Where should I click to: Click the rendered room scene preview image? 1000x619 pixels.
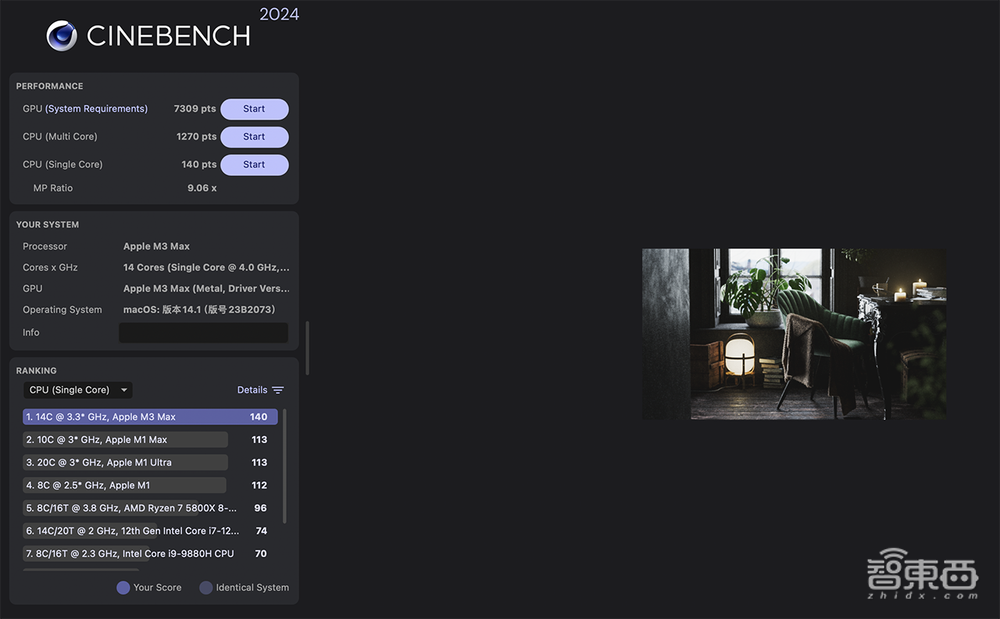coord(794,334)
